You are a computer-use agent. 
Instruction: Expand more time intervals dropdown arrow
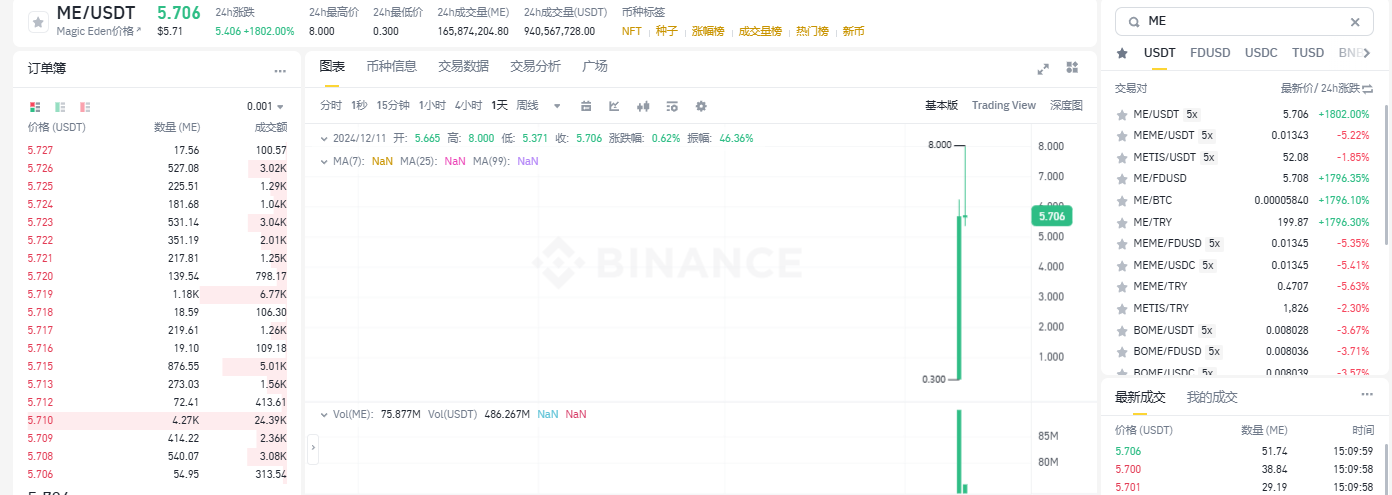(x=557, y=106)
